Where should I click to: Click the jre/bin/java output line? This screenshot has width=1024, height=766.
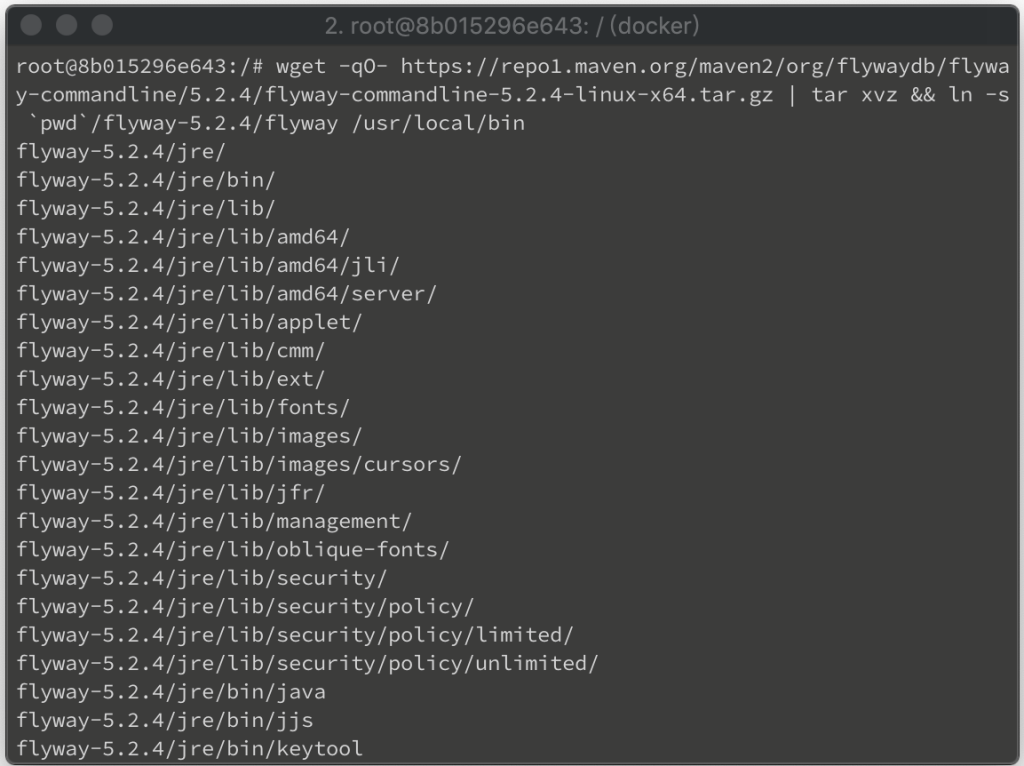171,692
